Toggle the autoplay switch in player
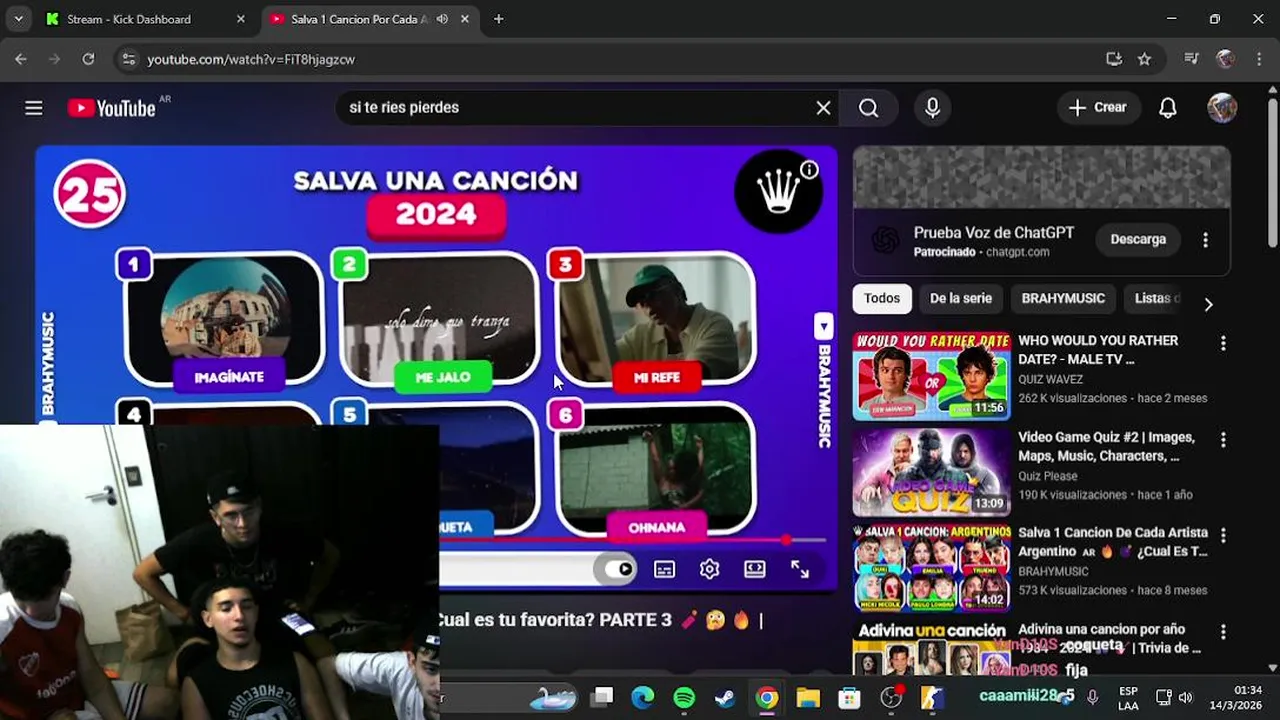This screenshot has width=1280, height=720. [618, 569]
